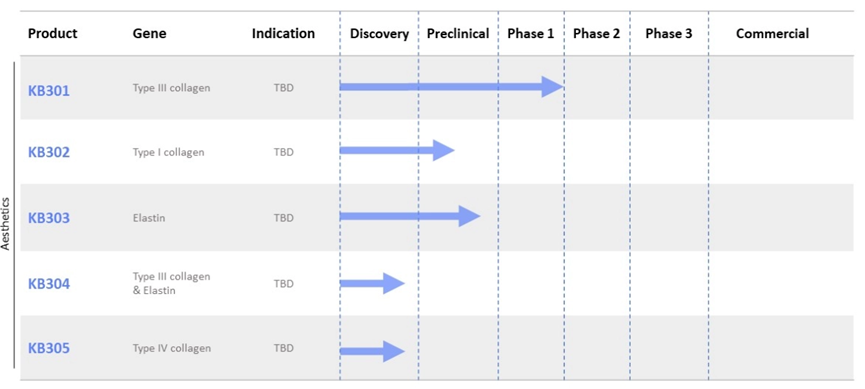Select the Elastin gene cell
The image size is (865, 389).
[x=149, y=218]
